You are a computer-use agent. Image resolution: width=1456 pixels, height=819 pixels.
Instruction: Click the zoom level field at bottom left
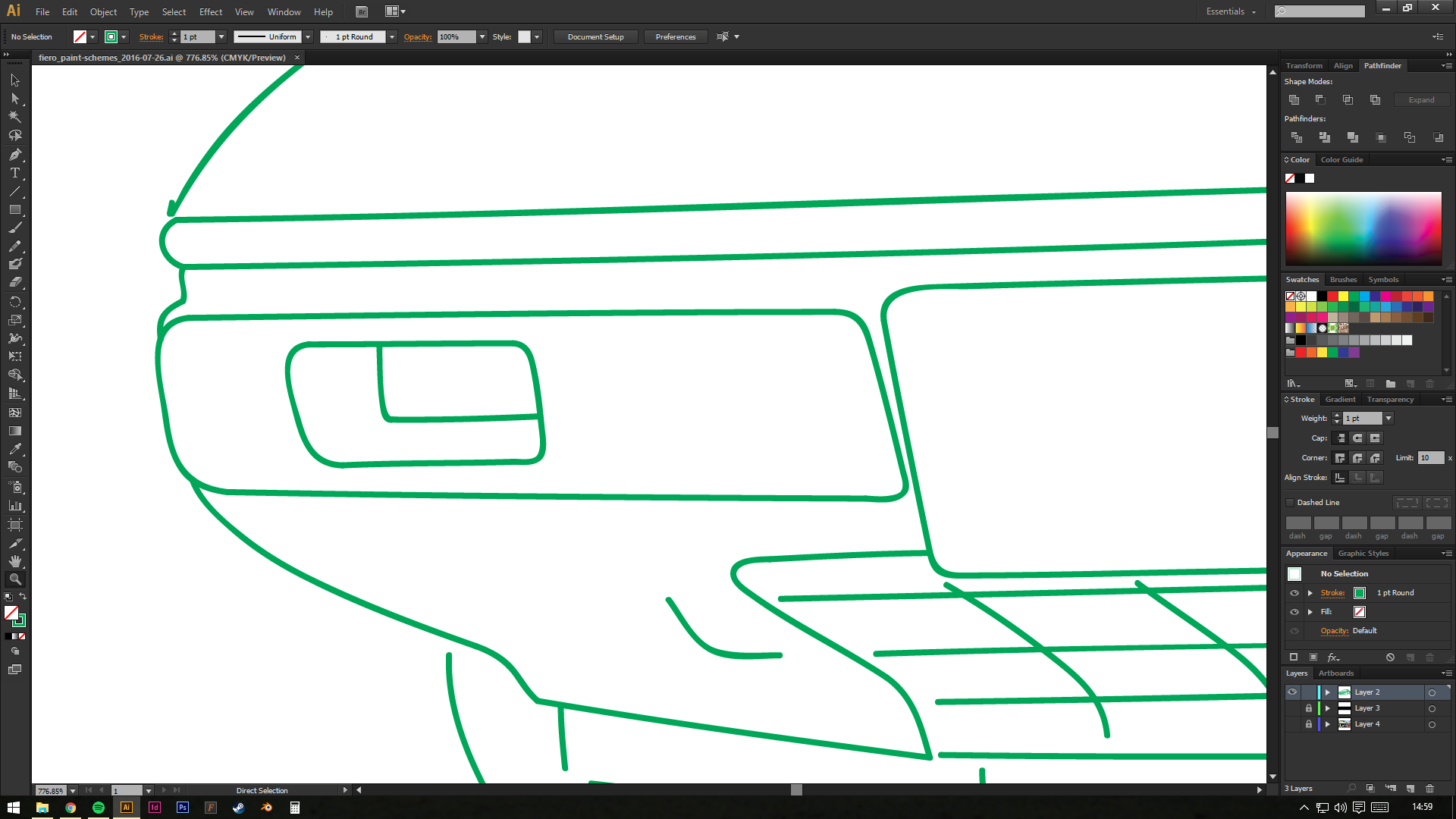coord(50,790)
